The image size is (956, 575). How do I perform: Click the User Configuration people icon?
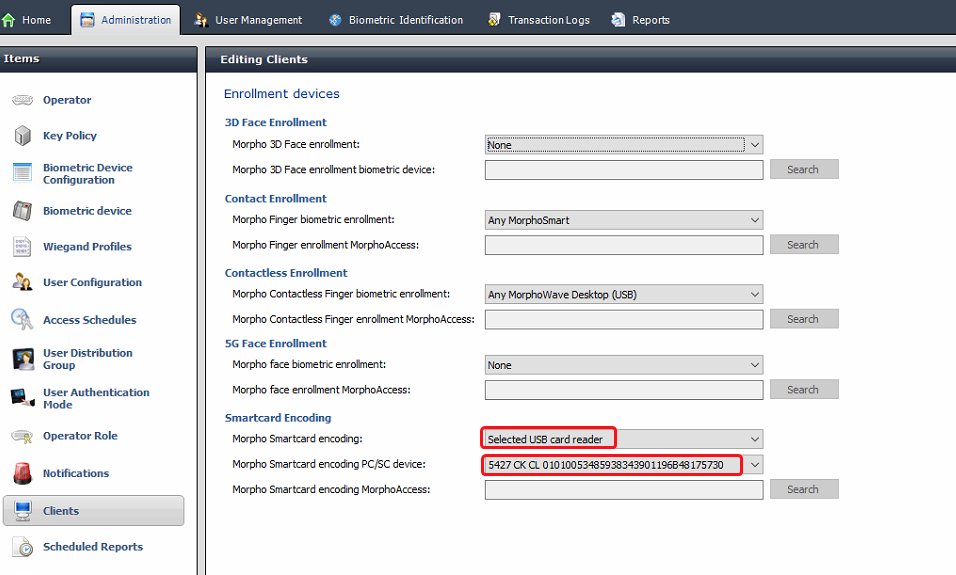click(x=23, y=282)
